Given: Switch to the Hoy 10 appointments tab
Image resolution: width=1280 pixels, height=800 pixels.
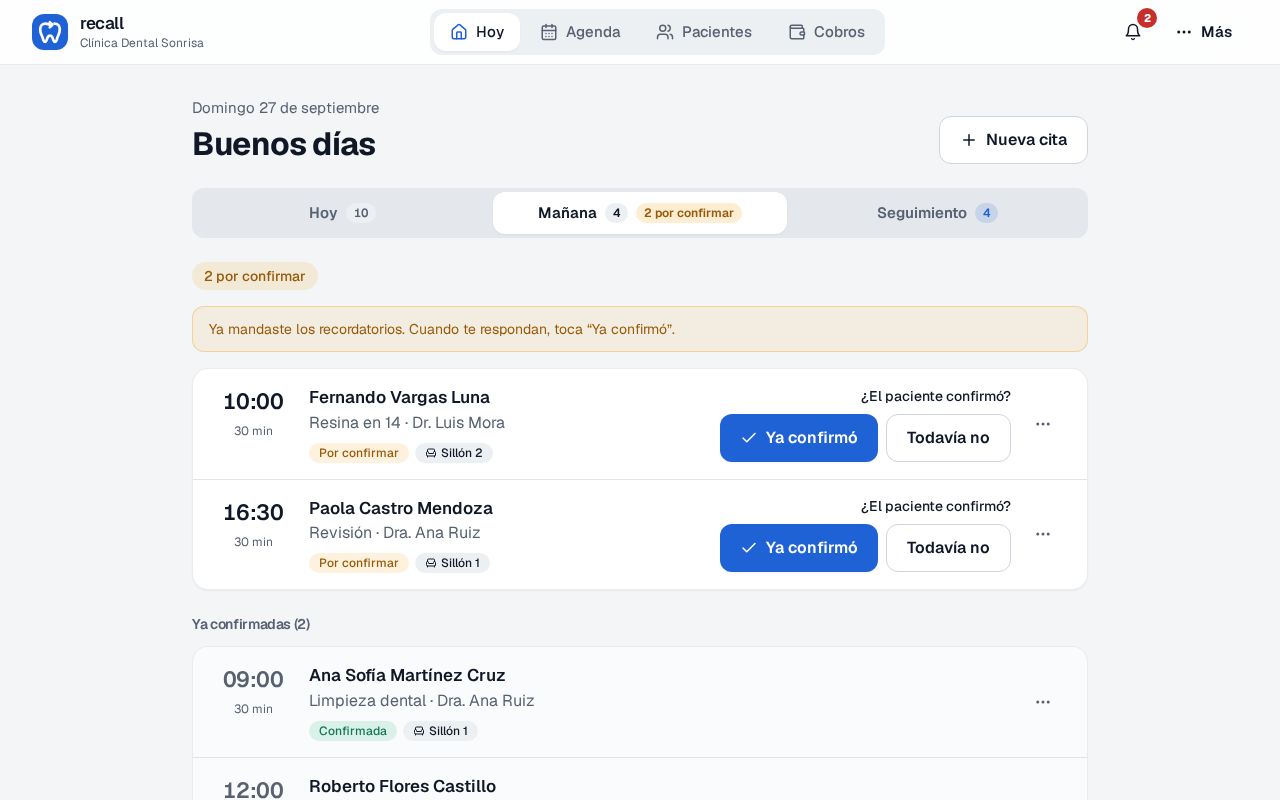Looking at the screenshot, I should coord(342,213).
